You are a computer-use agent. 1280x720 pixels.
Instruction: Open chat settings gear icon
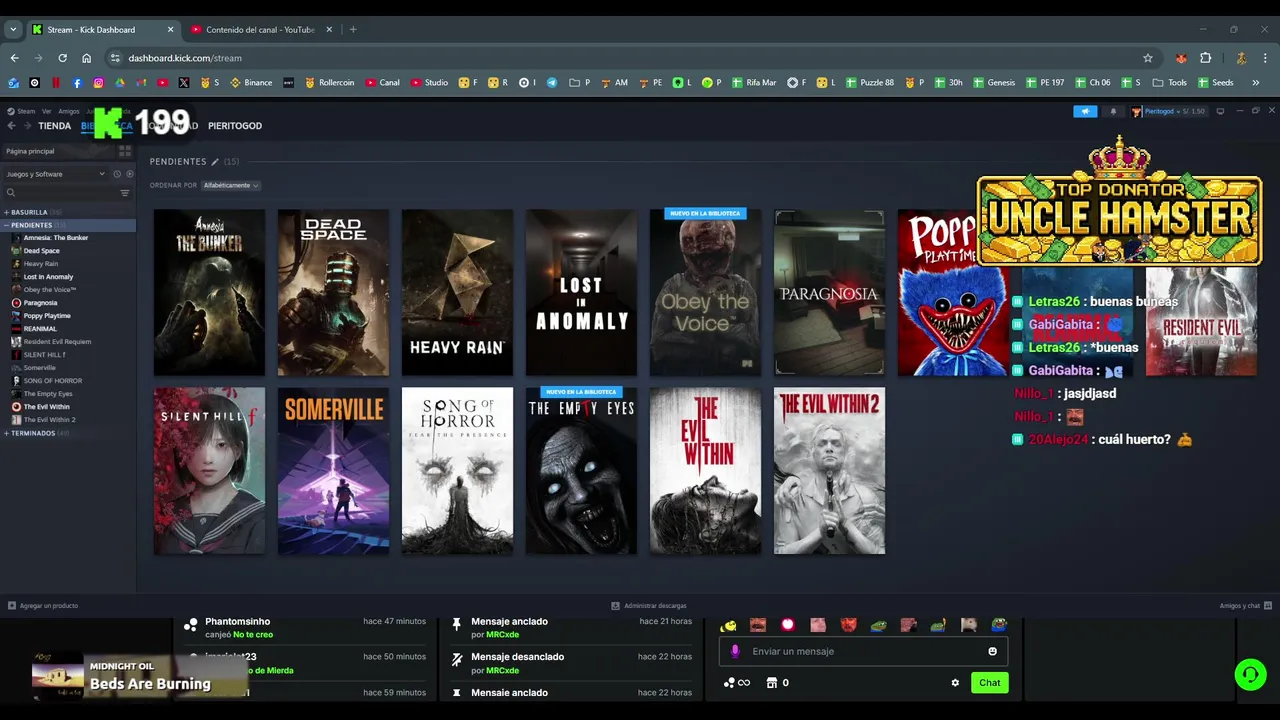955,683
